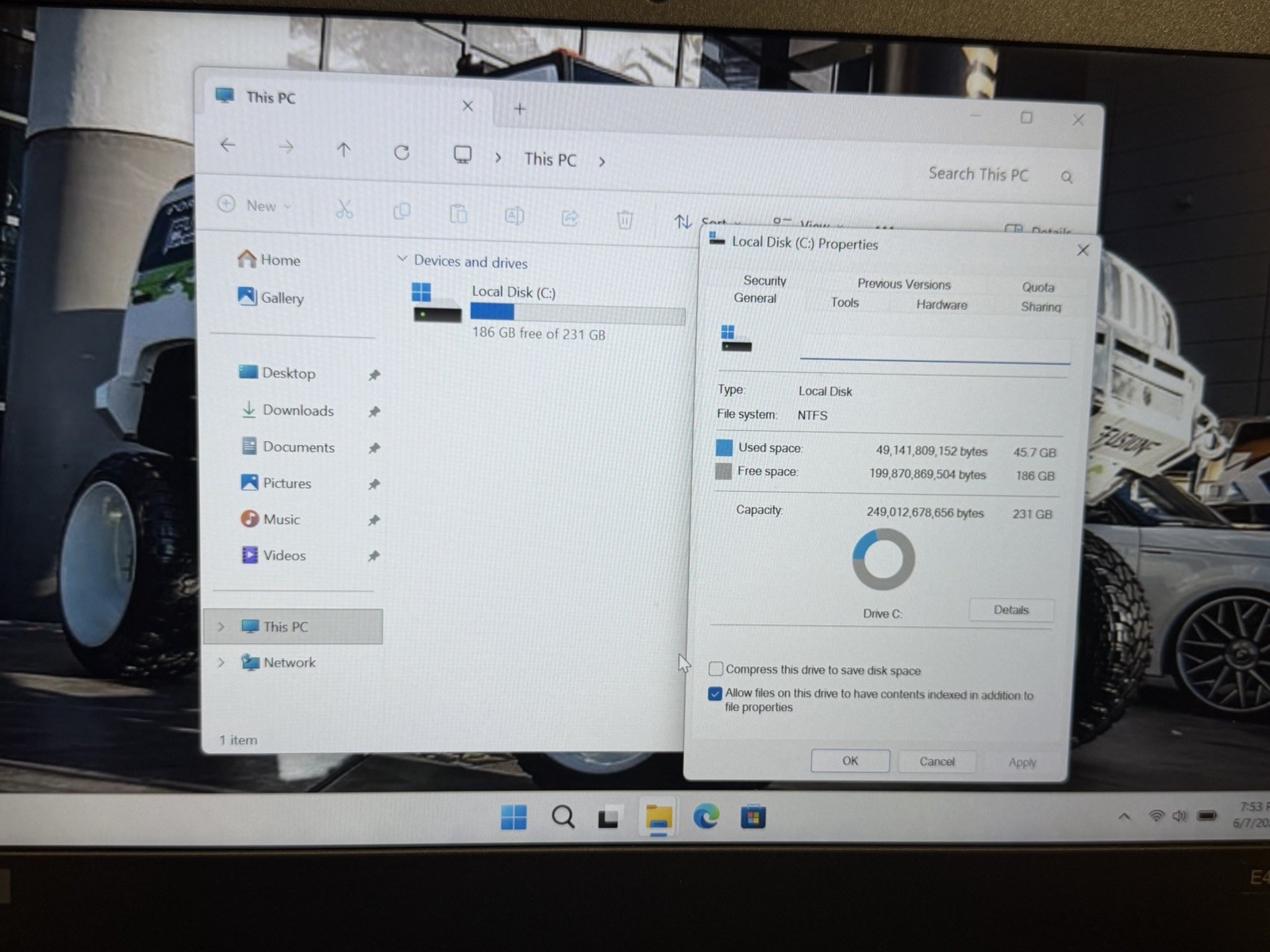
Task: Open Pictures quick access folder
Action: (x=276, y=482)
